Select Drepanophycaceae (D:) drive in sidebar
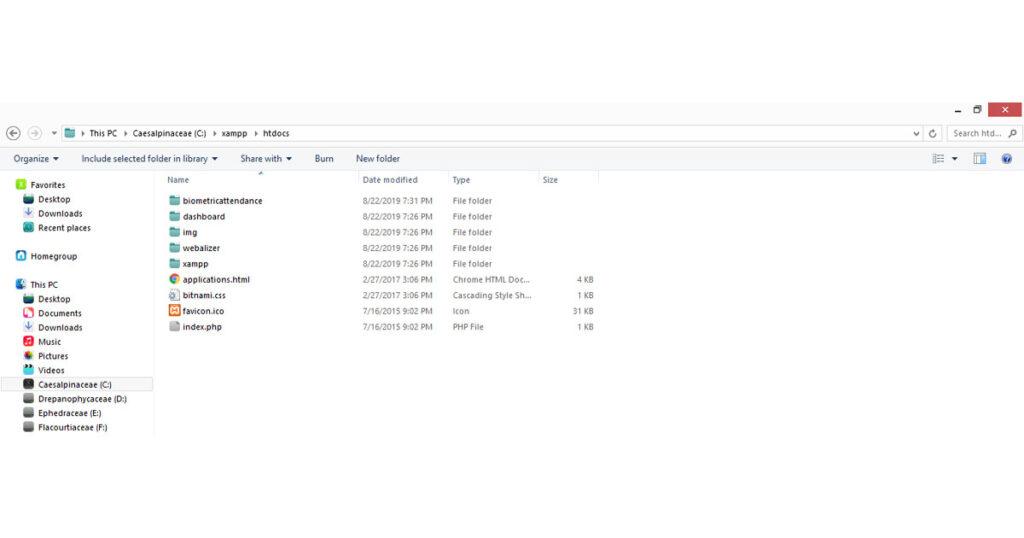The width and height of the screenshot is (1024, 538). pyautogui.click(x=82, y=399)
